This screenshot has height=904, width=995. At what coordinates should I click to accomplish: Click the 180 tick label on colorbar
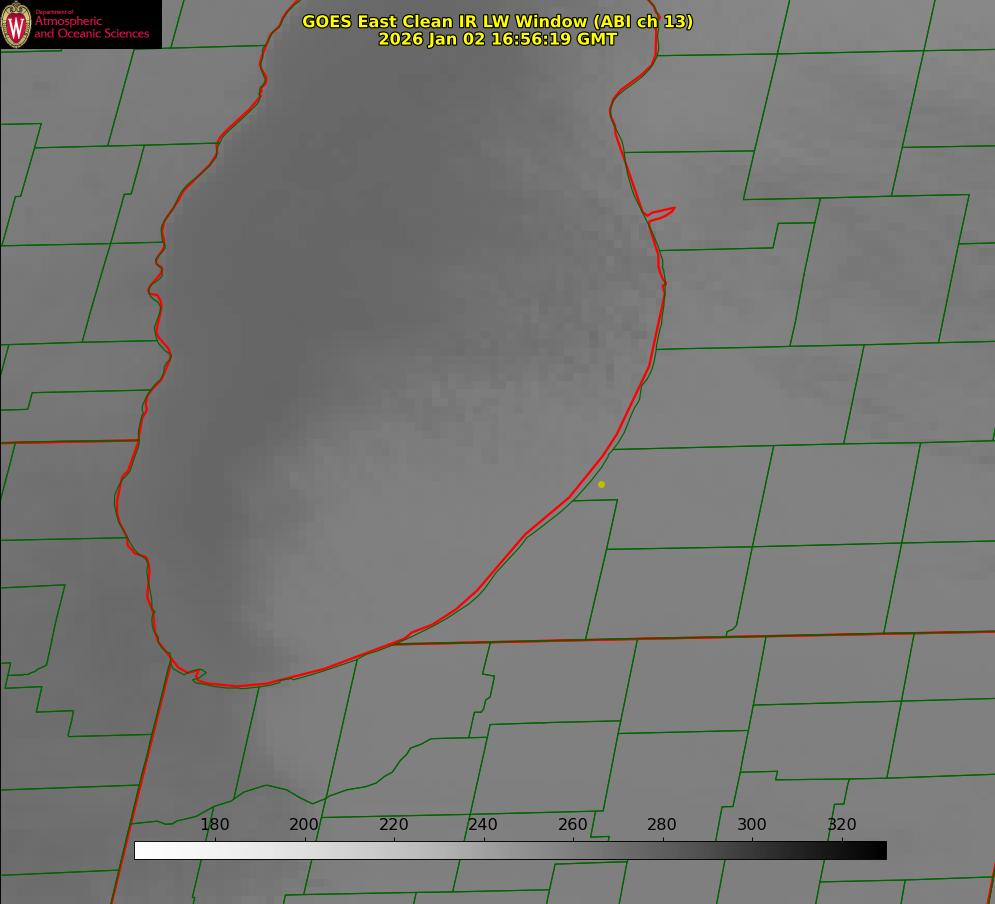click(x=215, y=825)
